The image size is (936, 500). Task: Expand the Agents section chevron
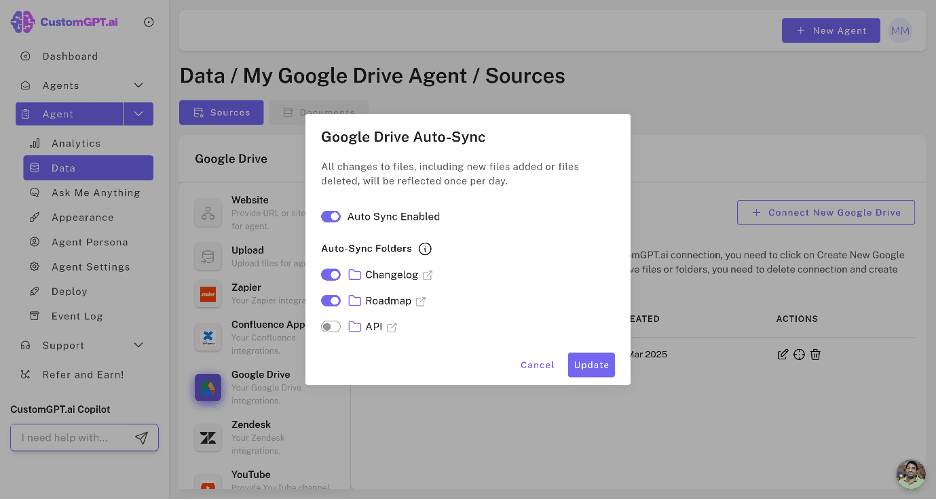138,86
